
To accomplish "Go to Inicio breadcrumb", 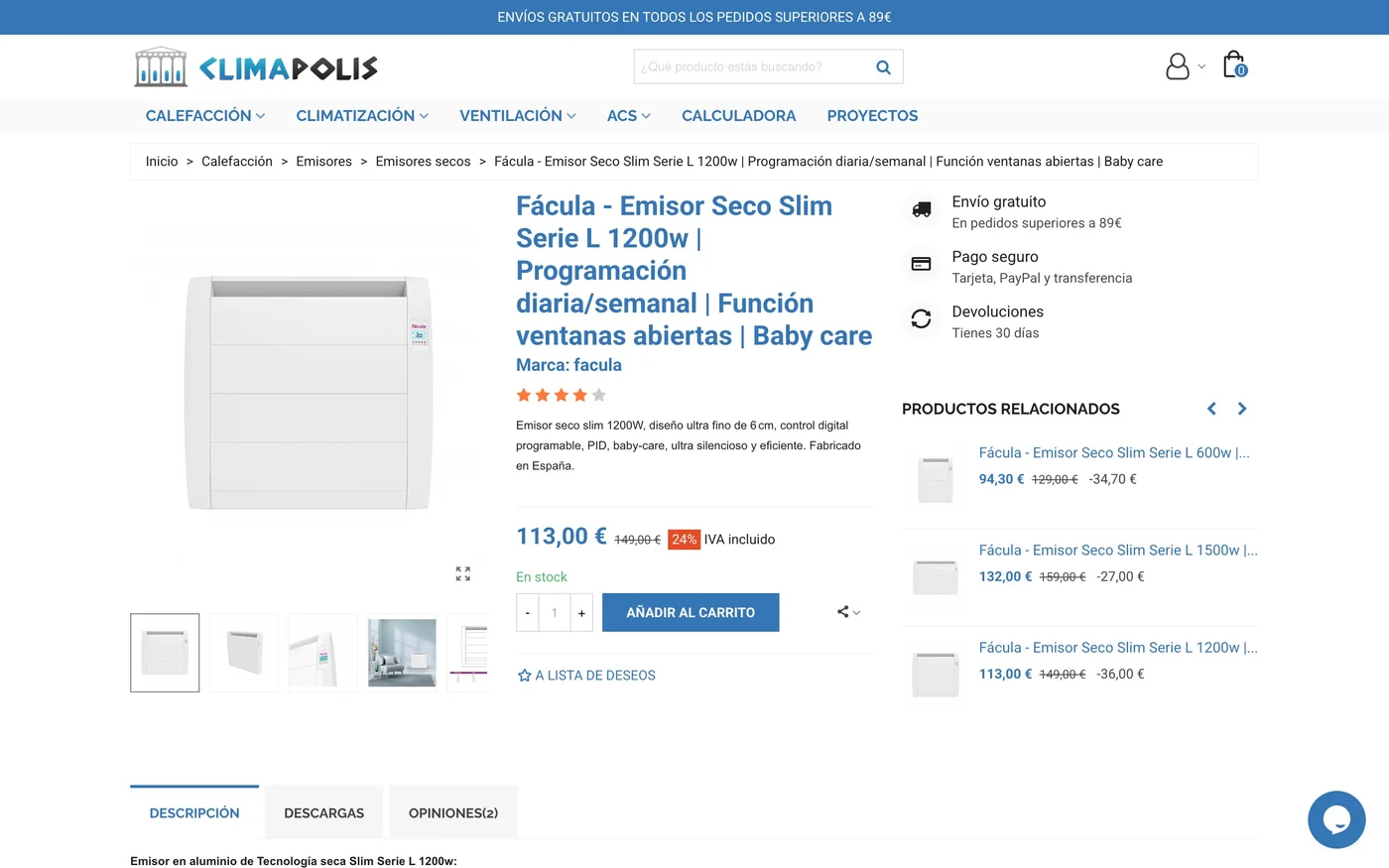I will pos(162,162).
